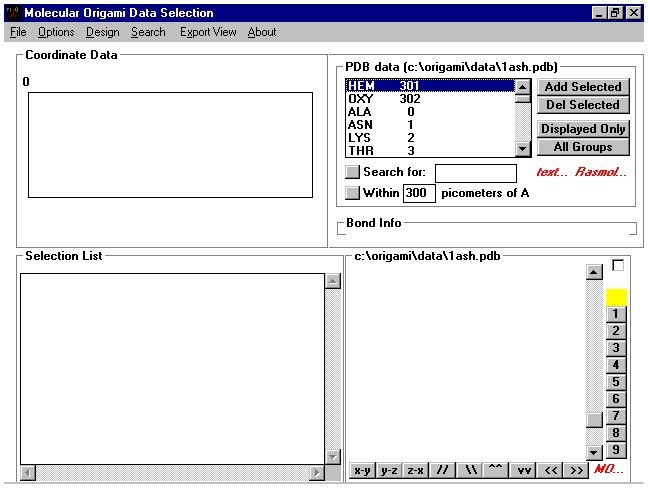Click the x-y plane view button
The height and width of the screenshot is (488, 648).
pyautogui.click(x=362, y=470)
